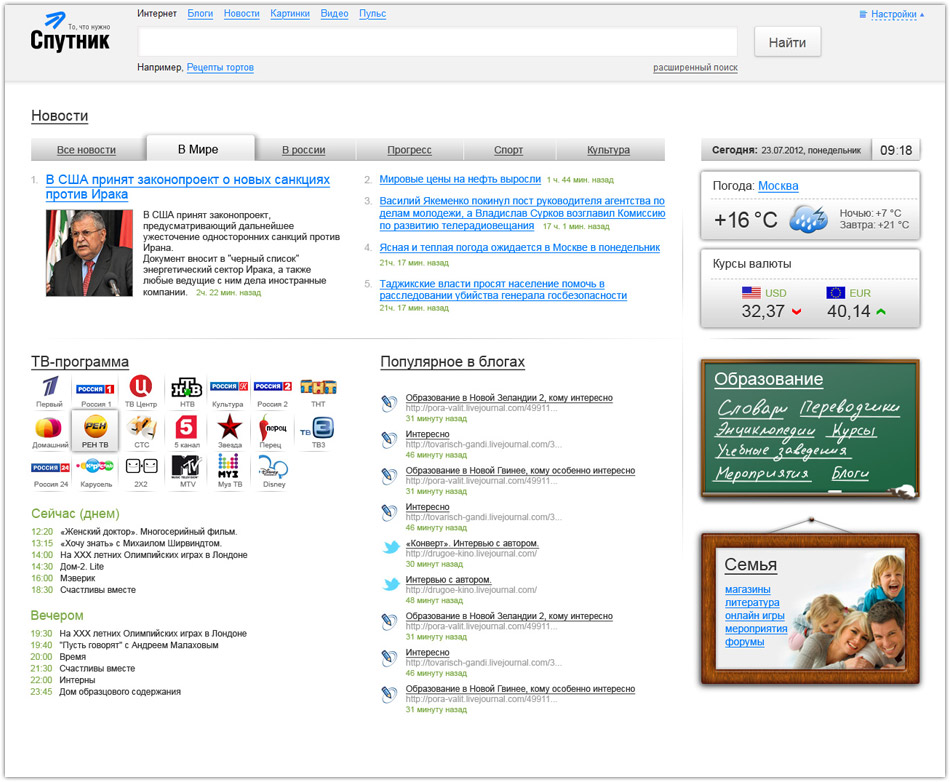Click example query Рецепты тортов
This screenshot has width=950, height=782.
click(x=220, y=67)
